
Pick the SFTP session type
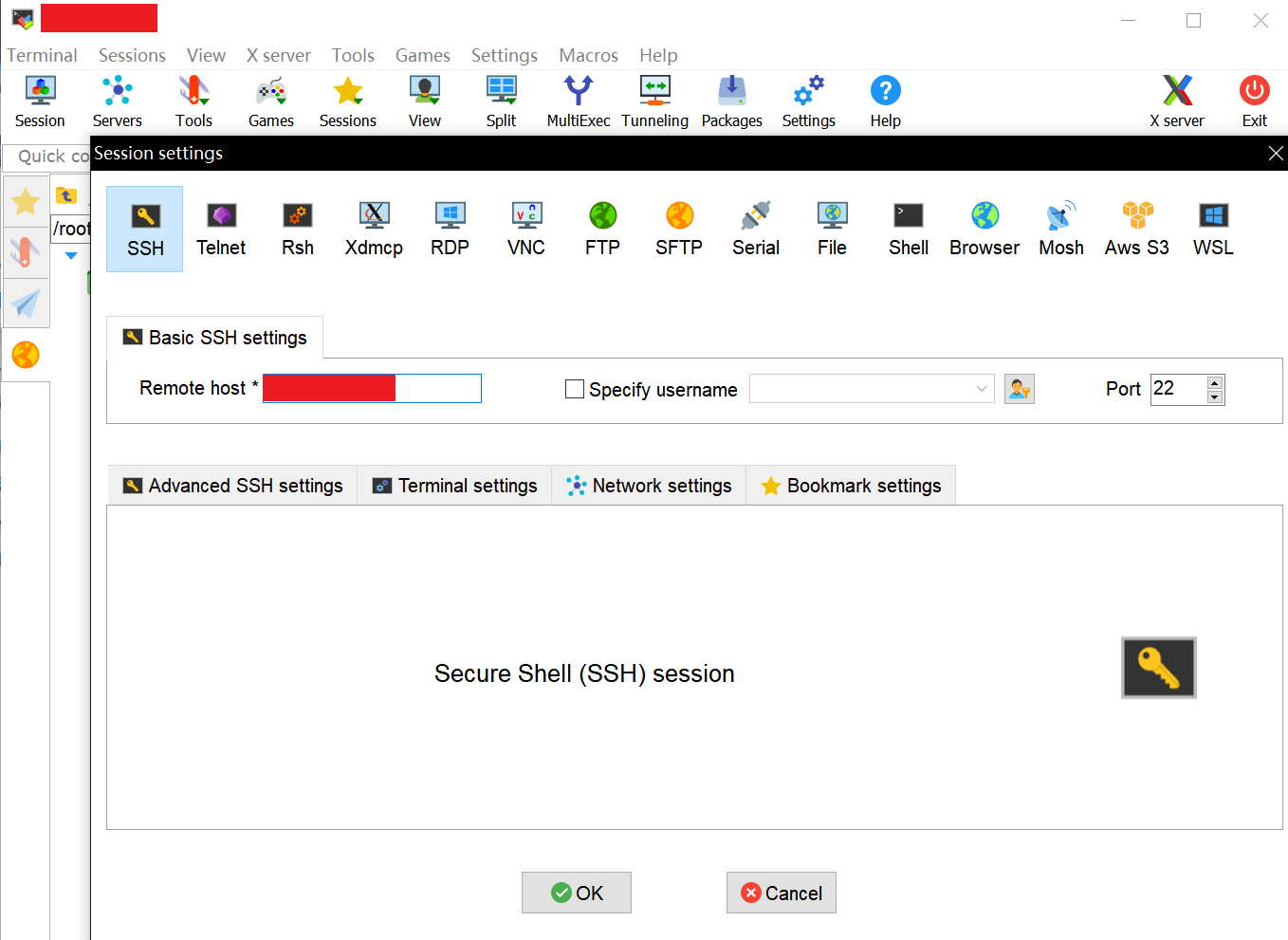pos(679,230)
